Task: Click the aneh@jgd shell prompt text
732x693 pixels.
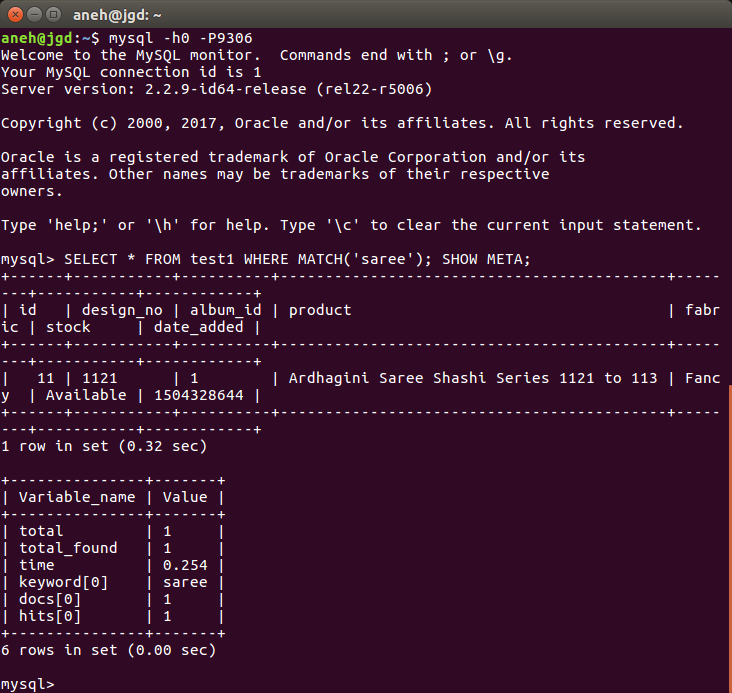Action: click(x=37, y=38)
